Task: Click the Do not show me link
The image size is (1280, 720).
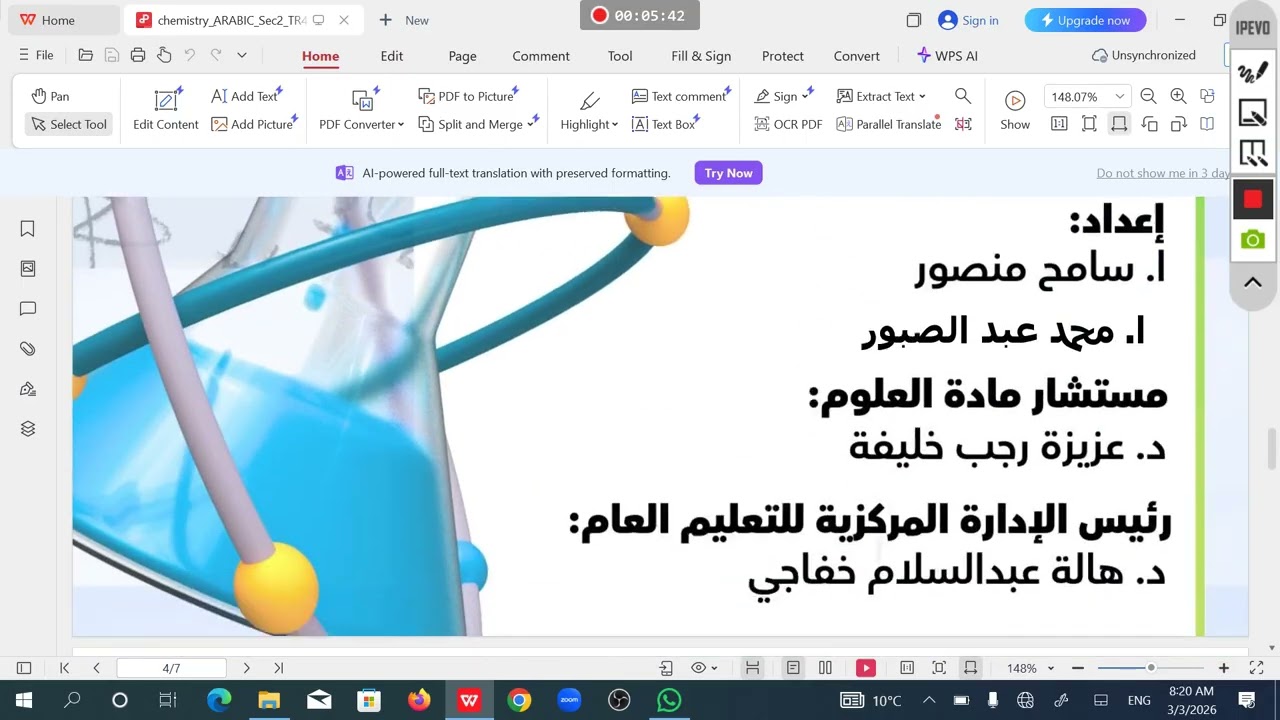Action: (1163, 173)
